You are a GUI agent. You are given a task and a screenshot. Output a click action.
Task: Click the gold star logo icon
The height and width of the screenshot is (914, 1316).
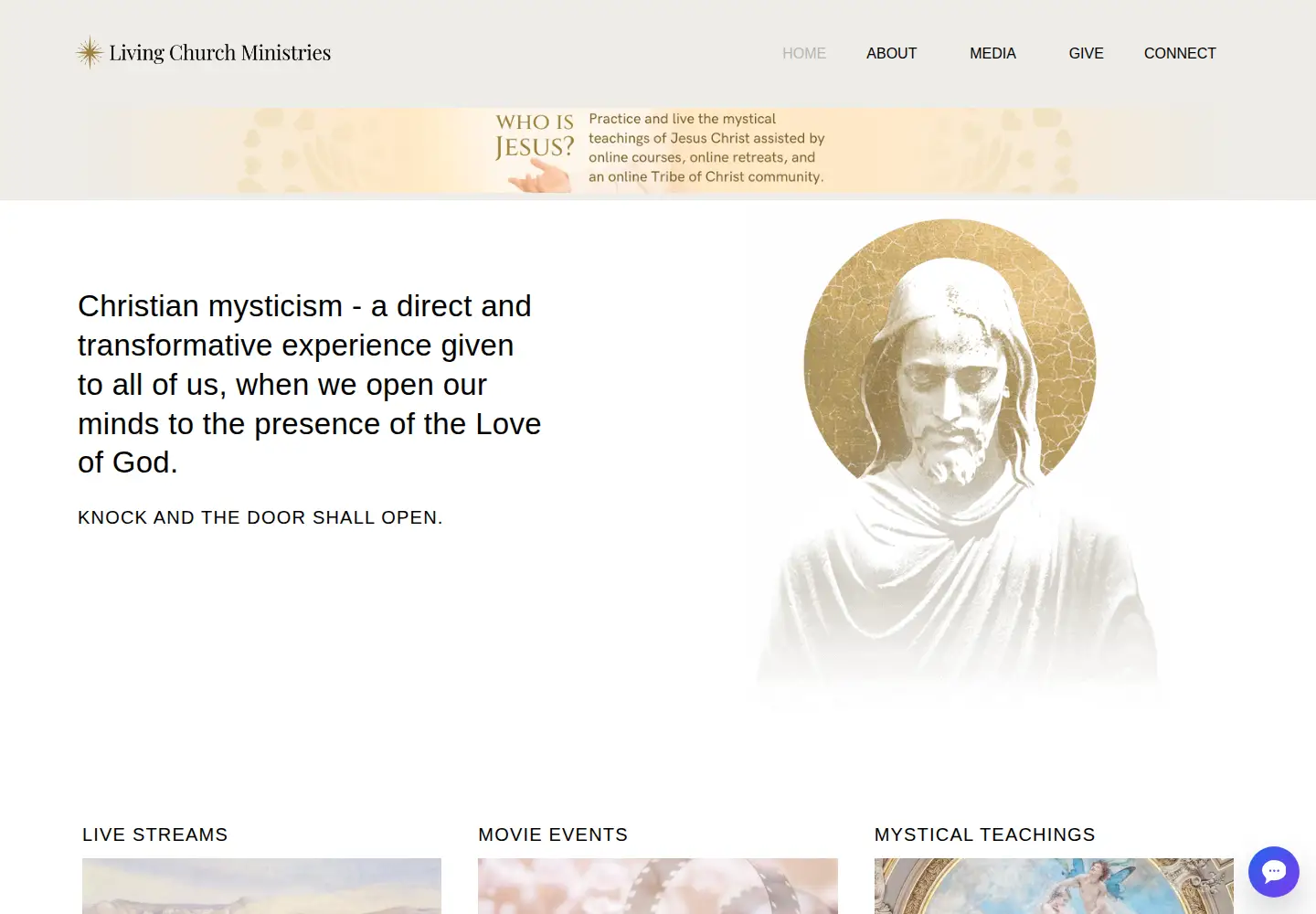pos(90,53)
